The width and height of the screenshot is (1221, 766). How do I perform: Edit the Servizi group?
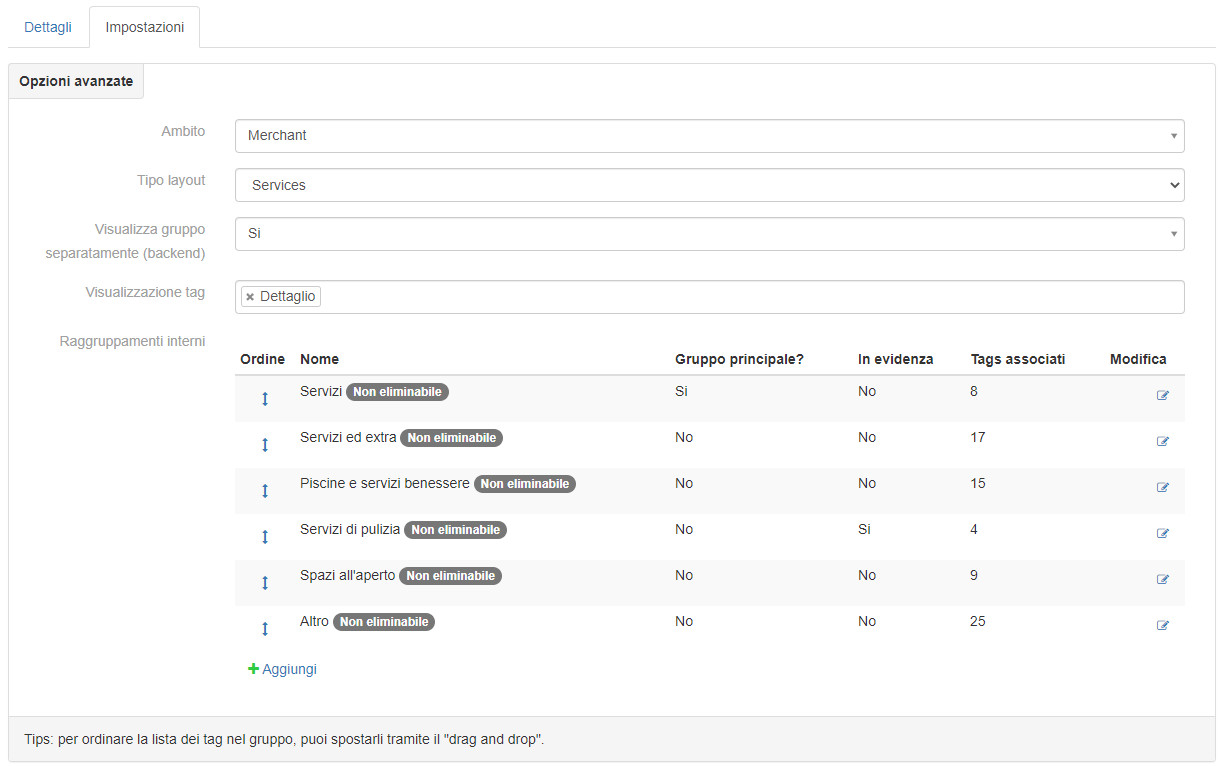coord(1163,395)
